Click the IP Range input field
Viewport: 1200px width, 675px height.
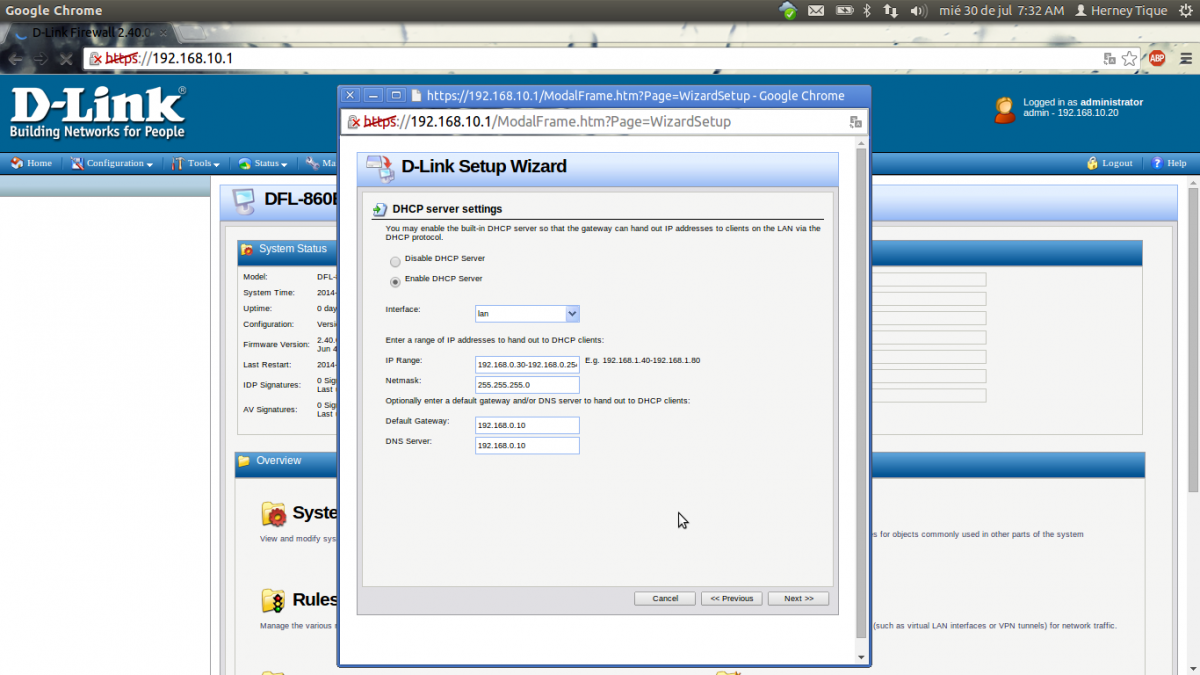(527, 364)
